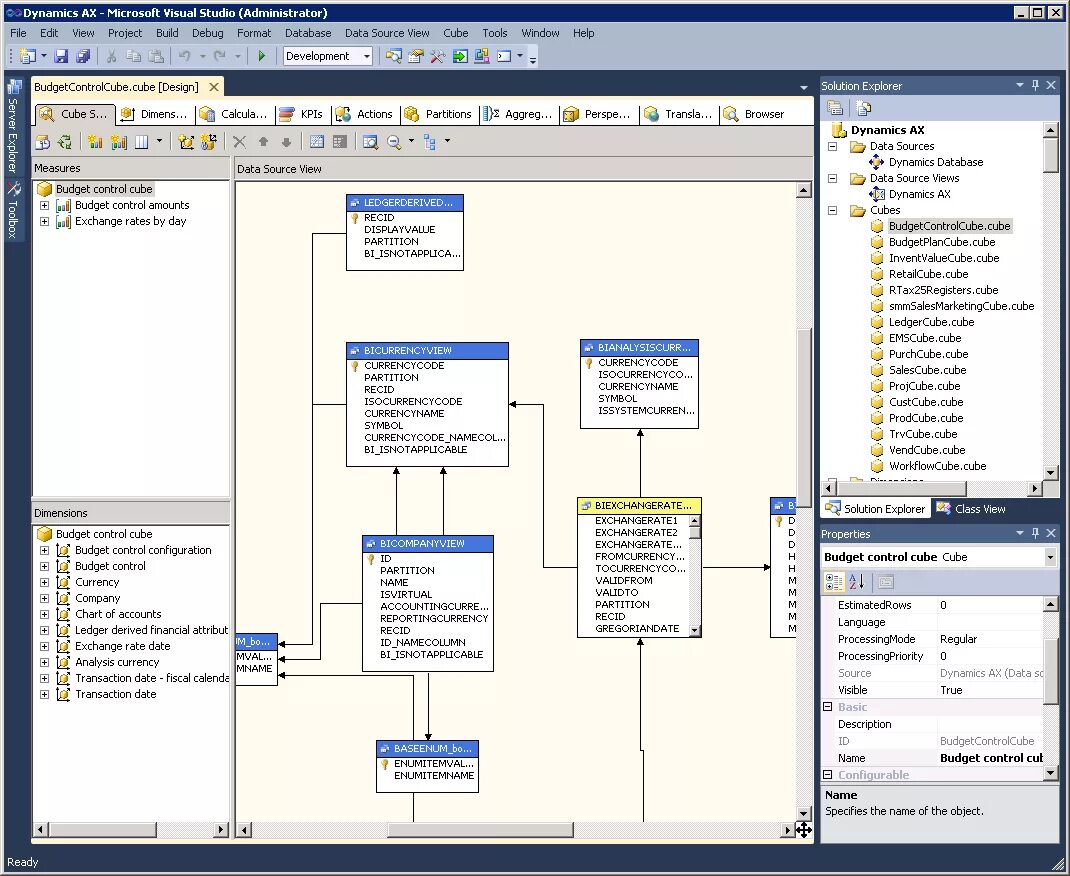Click the New Project toolbar icon
Screen dimensions: 1070x876
click(x=27, y=56)
